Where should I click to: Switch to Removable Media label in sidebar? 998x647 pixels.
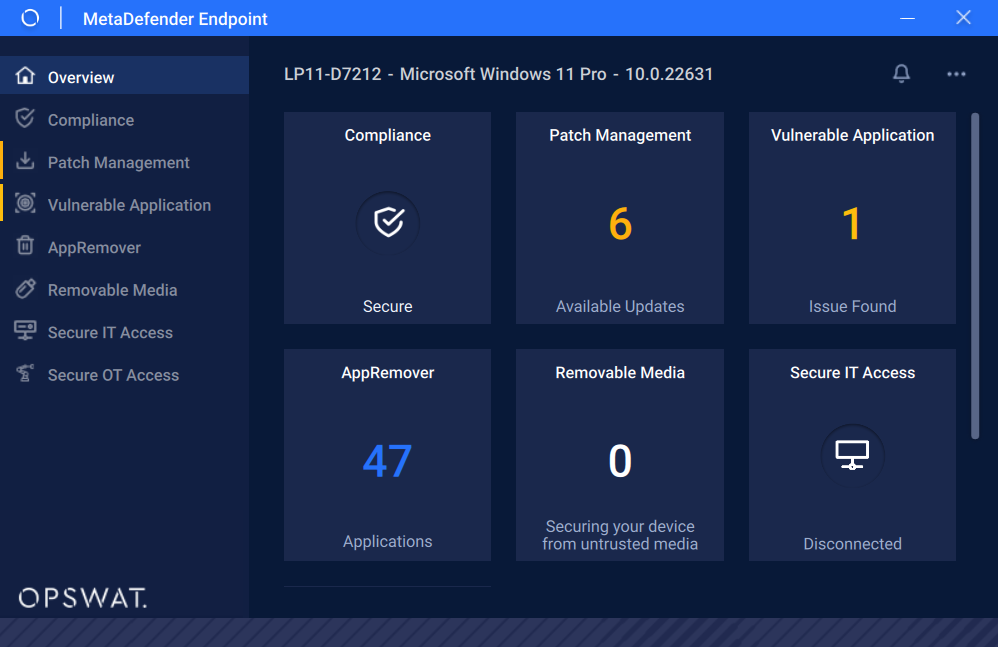(113, 290)
